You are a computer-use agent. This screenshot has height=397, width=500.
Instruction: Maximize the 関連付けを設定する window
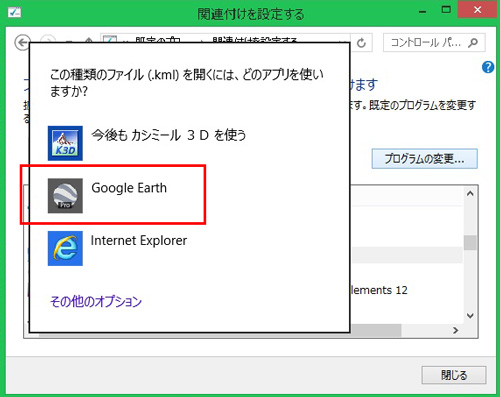(446, 10)
